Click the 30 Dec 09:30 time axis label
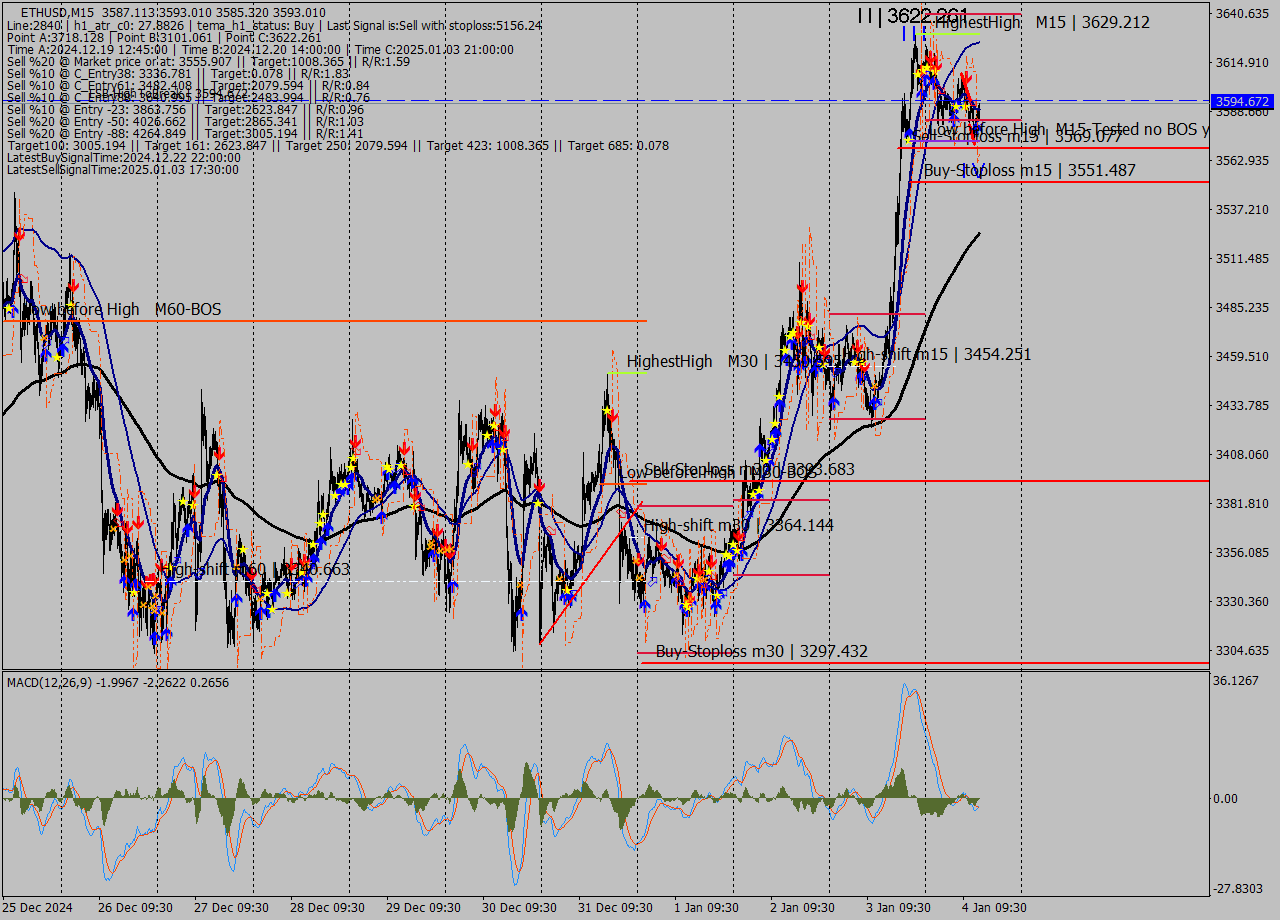This screenshot has height=920, width=1280. [519, 907]
